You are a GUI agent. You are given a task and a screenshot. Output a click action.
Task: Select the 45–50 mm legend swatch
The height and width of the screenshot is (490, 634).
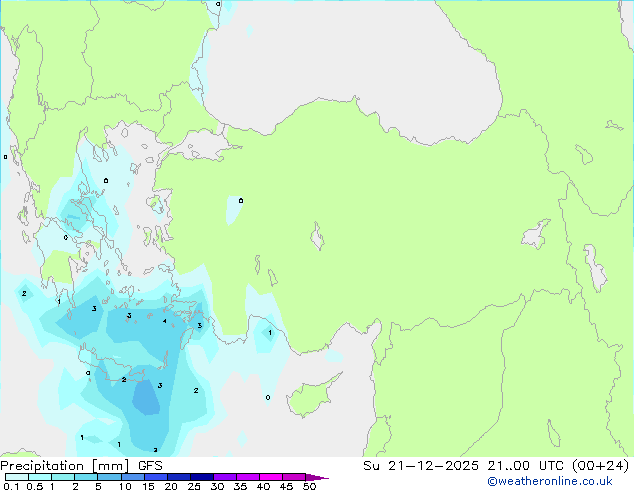(294, 477)
